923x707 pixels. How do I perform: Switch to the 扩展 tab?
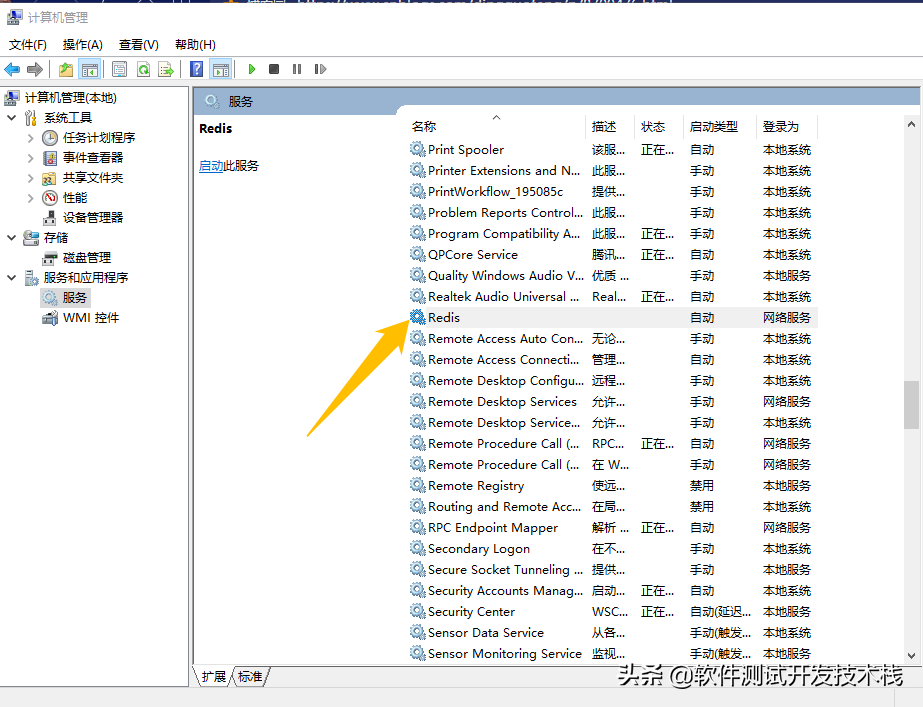point(213,676)
